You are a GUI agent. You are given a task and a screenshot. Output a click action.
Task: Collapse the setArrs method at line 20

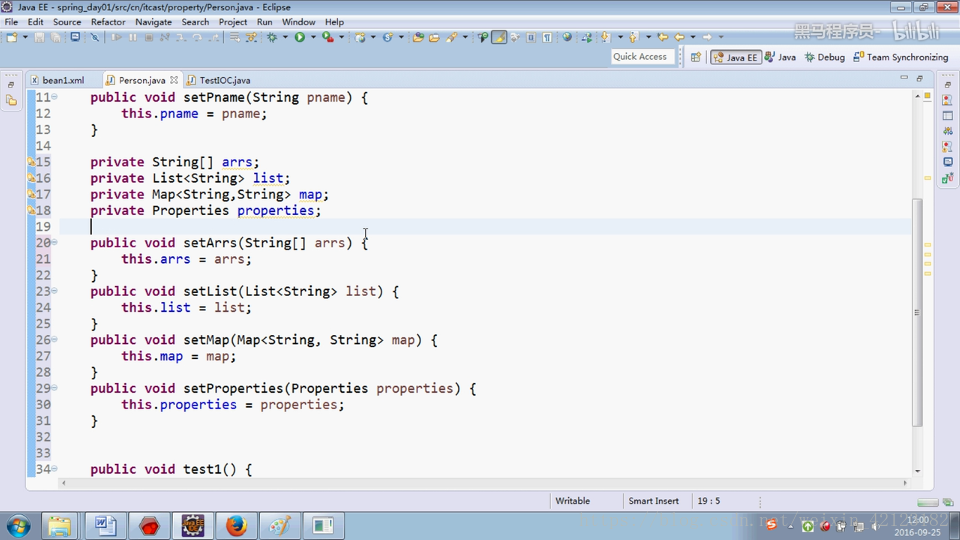tap(54, 242)
